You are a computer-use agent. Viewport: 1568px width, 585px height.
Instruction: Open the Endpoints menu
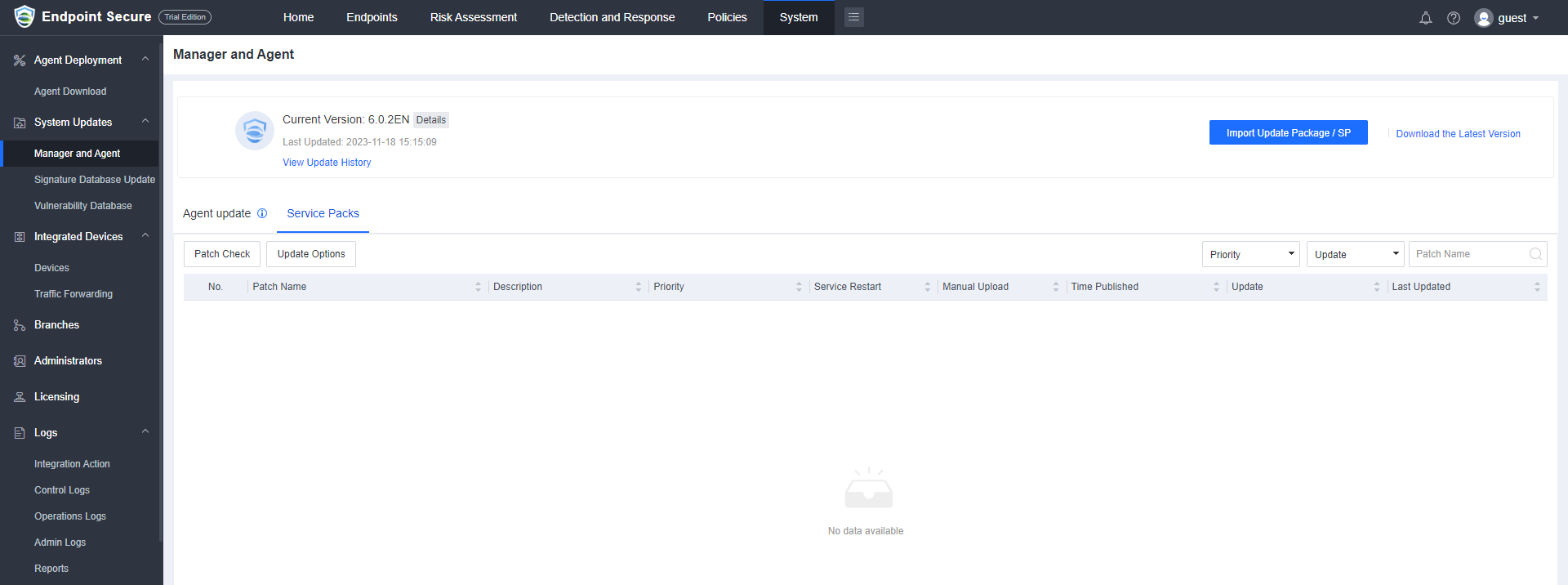(x=372, y=17)
